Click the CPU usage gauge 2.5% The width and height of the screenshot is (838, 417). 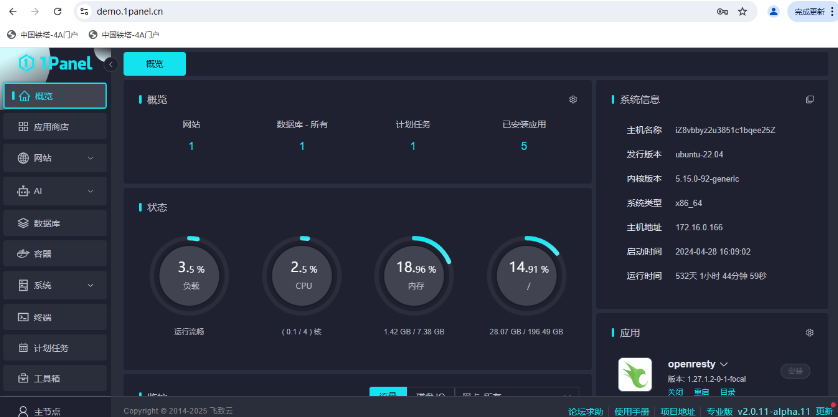(302, 276)
